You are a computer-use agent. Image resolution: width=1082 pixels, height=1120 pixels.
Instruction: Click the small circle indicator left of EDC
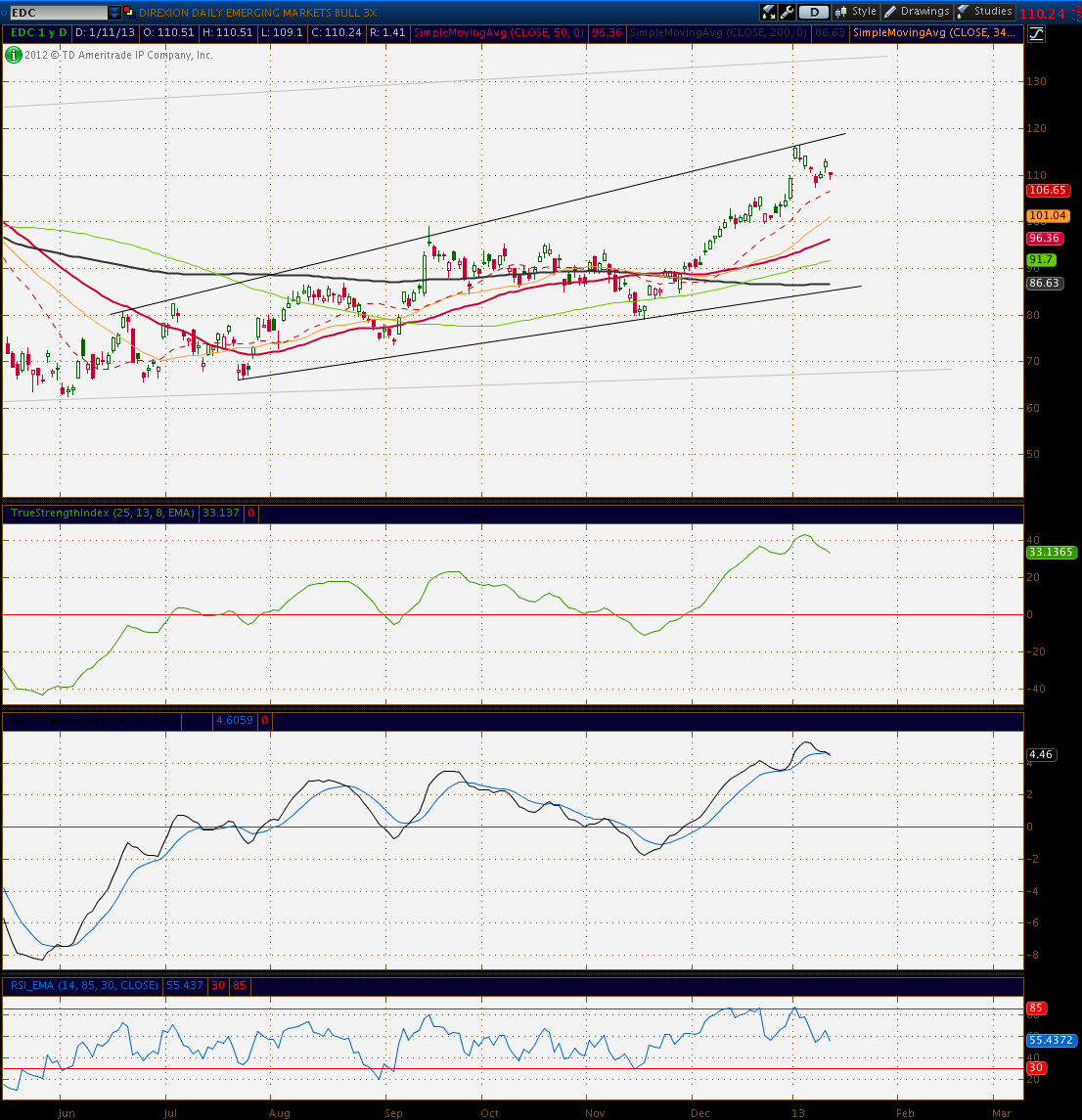pos(4,13)
